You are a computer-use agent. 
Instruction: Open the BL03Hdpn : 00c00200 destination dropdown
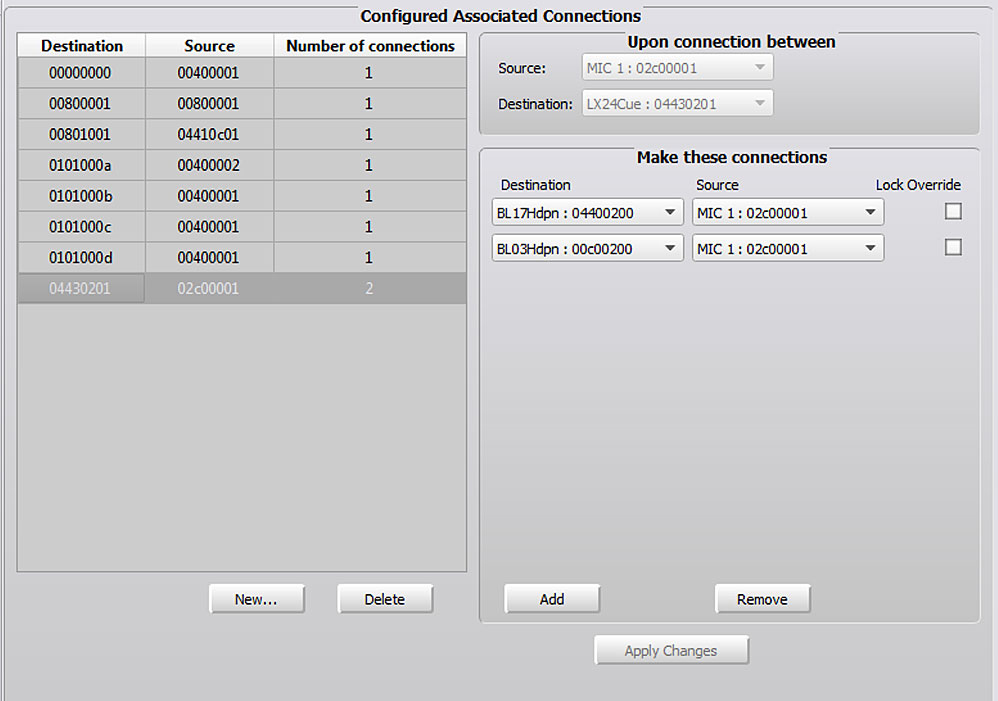[x=587, y=248]
